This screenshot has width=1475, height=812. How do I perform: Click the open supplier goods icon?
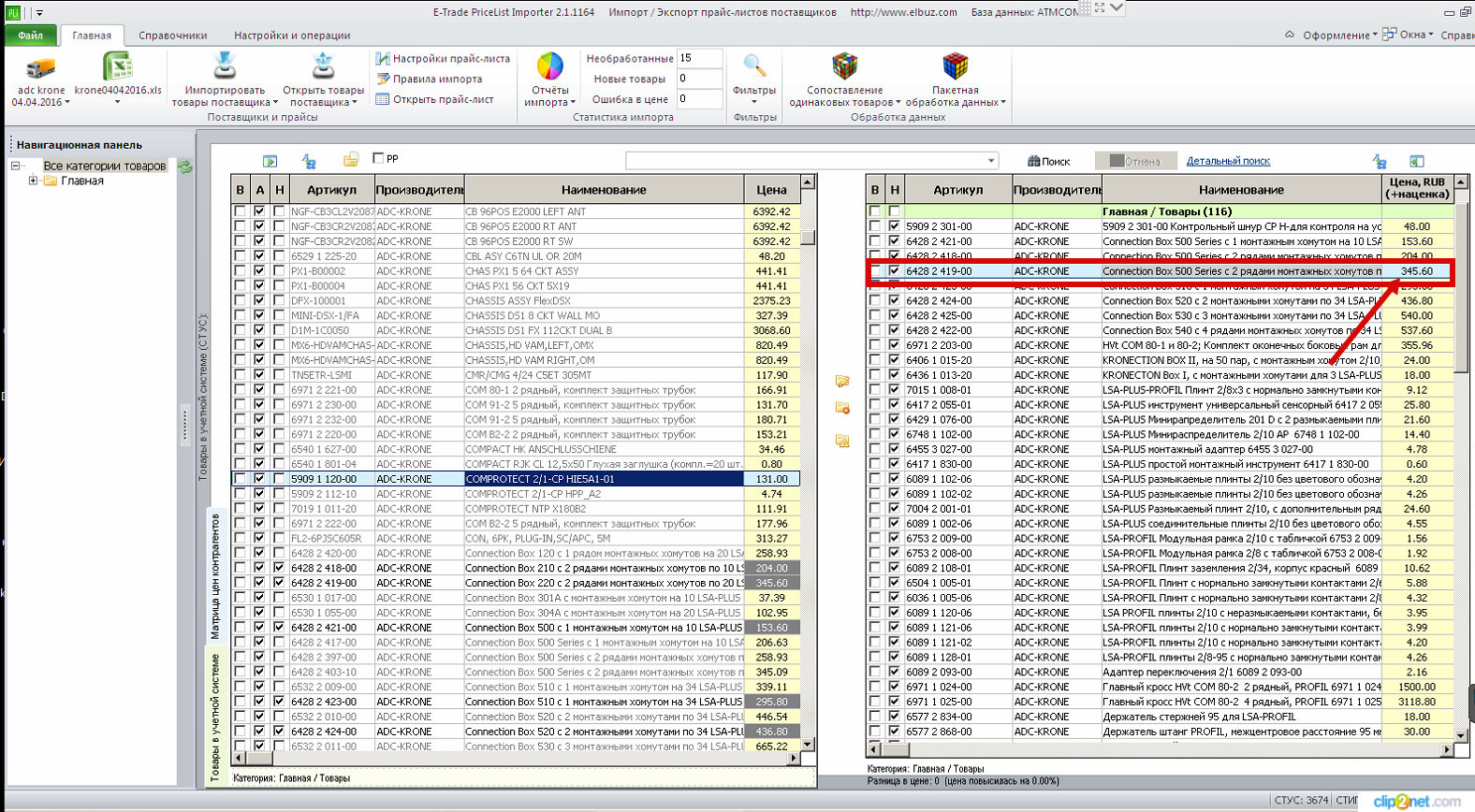coord(323,67)
